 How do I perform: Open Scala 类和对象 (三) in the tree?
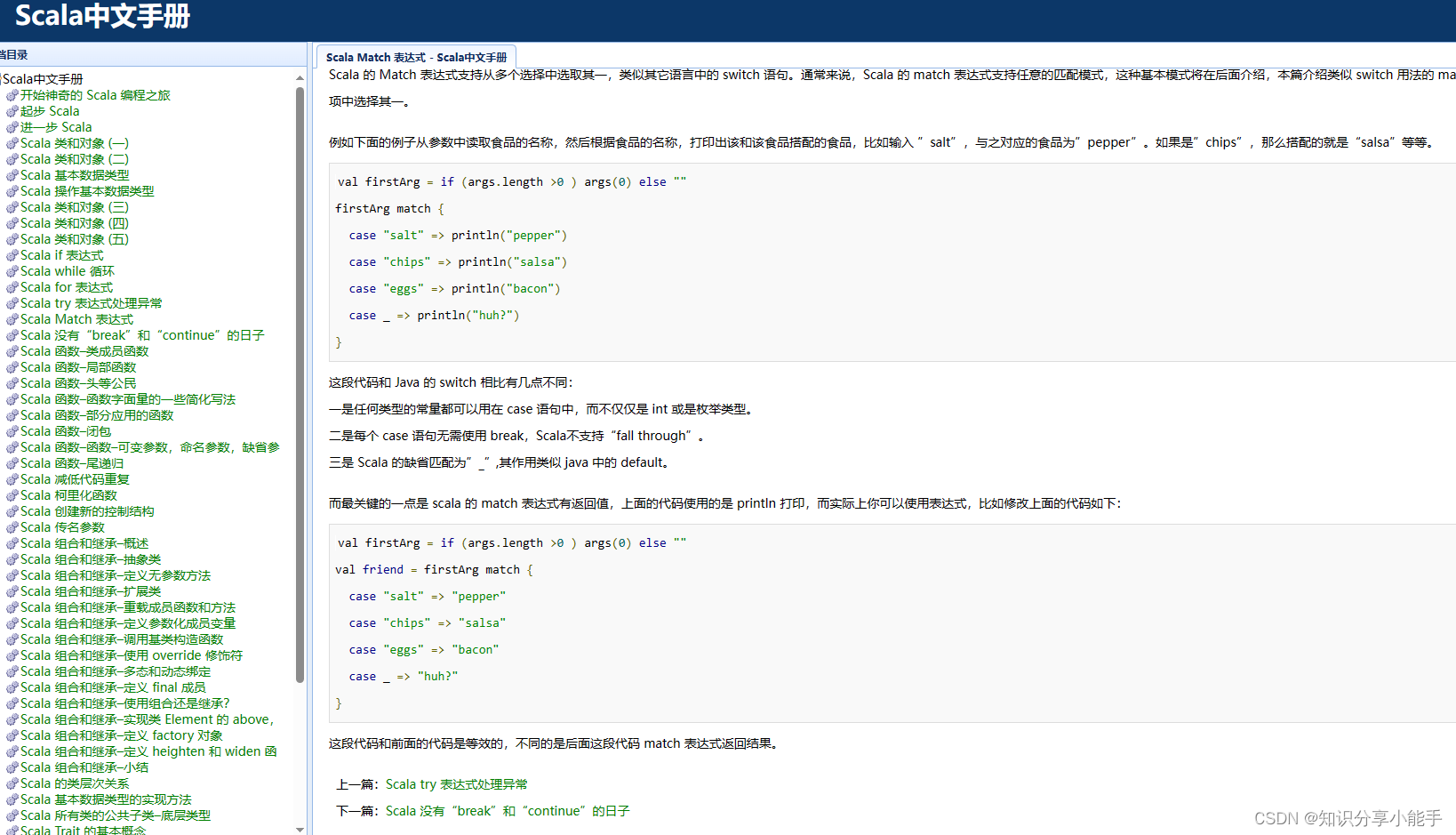click(x=75, y=207)
